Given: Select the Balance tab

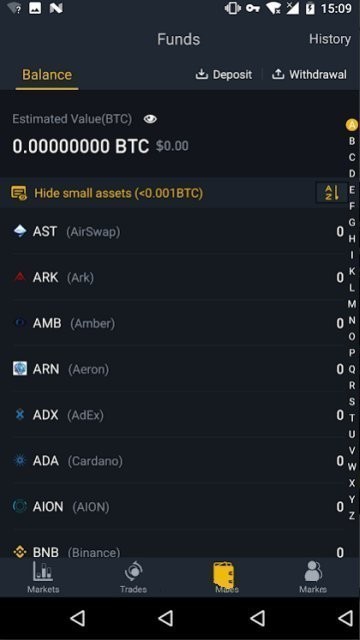Looking at the screenshot, I should click(47, 75).
